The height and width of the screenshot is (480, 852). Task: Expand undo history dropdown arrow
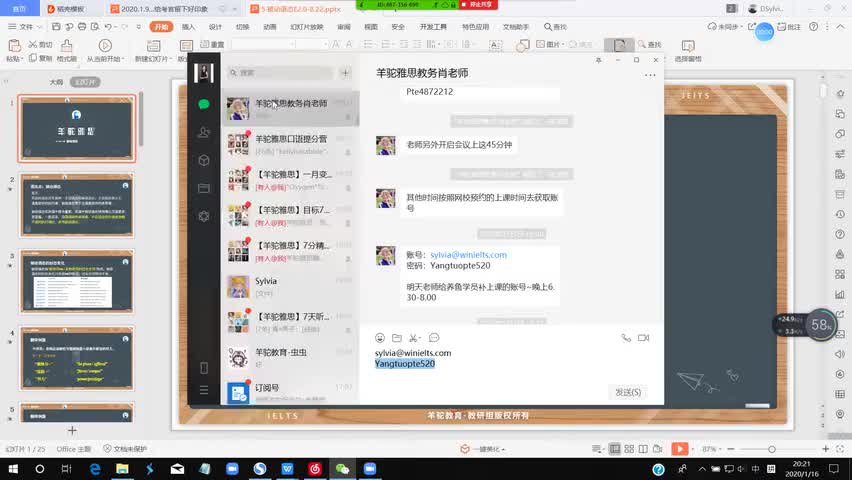pyautogui.click(x=116, y=26)
